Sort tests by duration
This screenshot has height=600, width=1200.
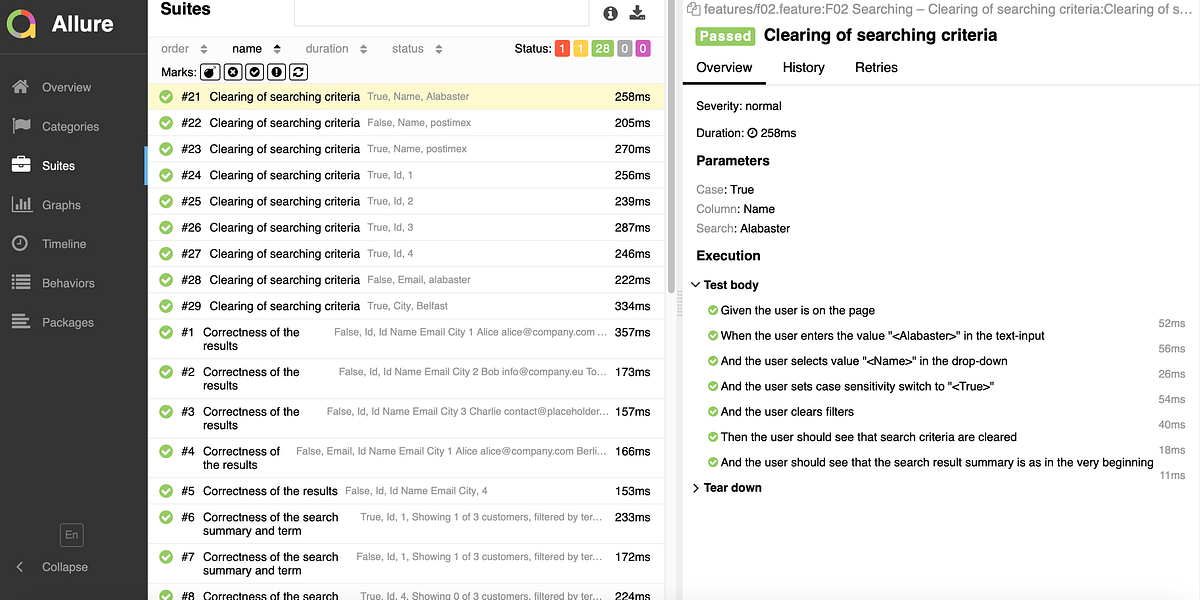(336, 49)
